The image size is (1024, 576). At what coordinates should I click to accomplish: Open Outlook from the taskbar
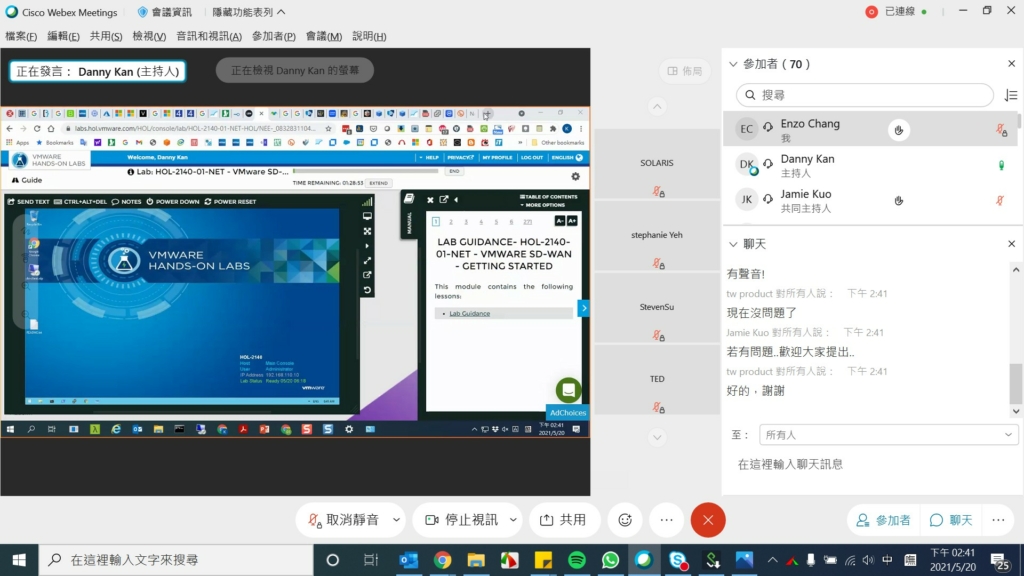[409, 560]
